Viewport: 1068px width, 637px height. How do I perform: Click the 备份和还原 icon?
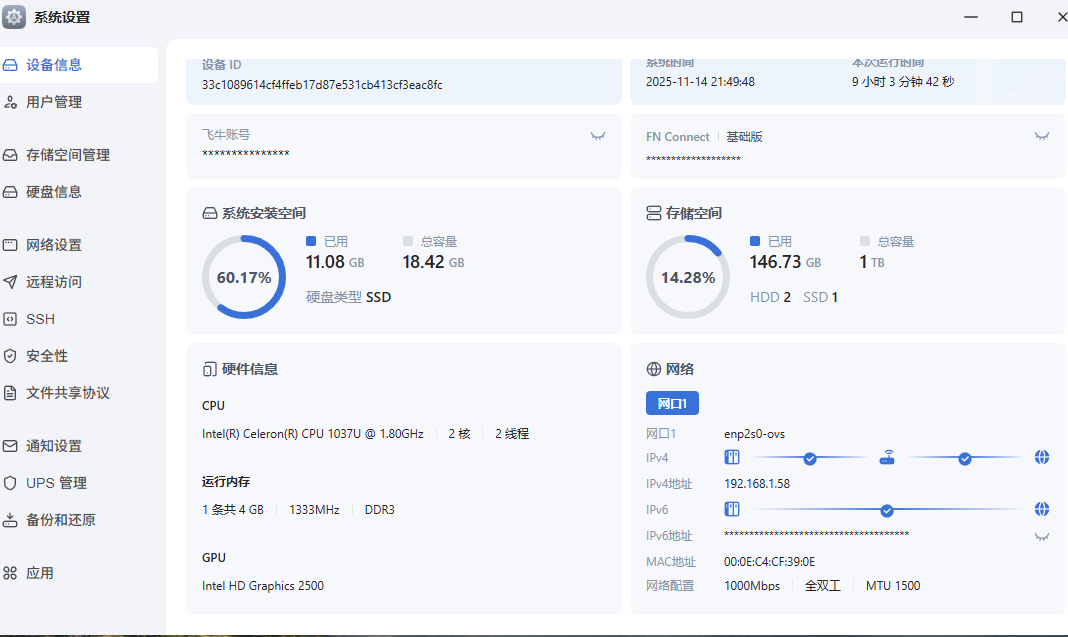(10, 520)
